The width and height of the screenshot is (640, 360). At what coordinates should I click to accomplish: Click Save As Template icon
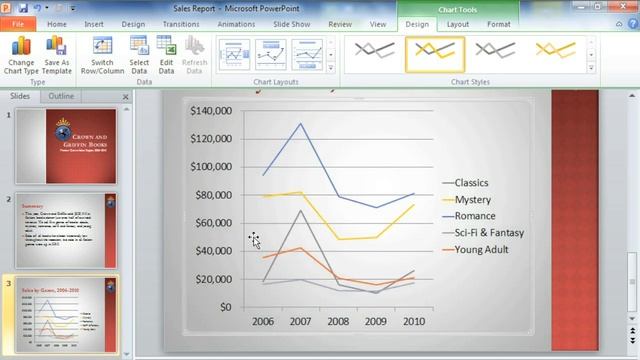tap(57, 55)
